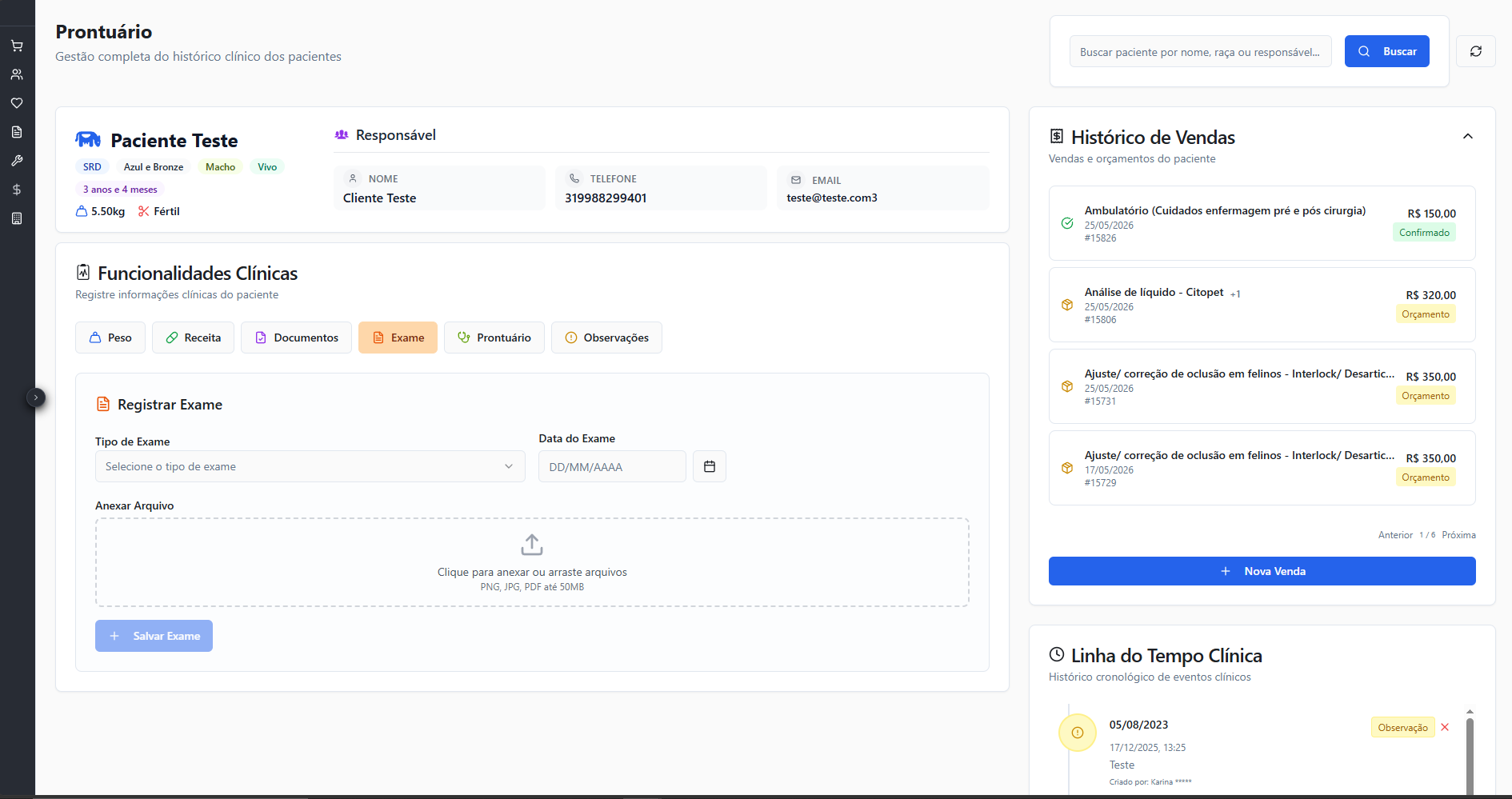Click the R$ 320,00 sale amount
Viewport: 1512px width, 799px height.
coord(1431,295)
